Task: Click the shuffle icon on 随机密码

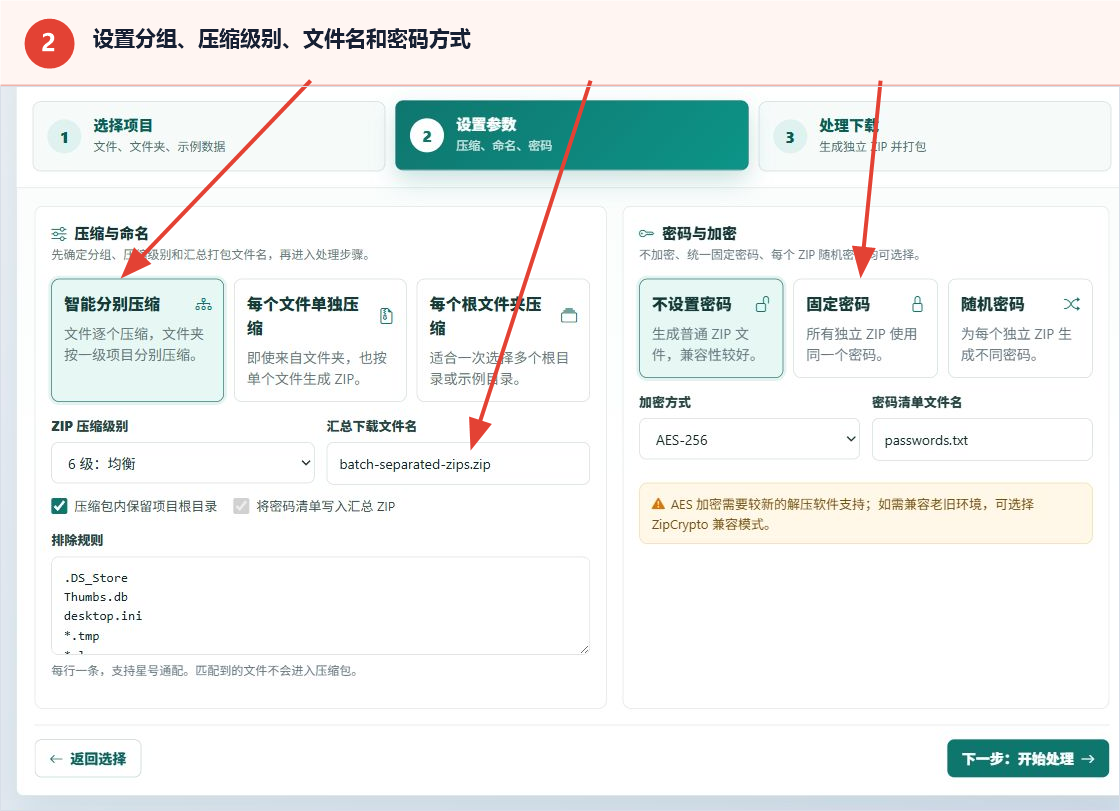Action: coord(1071,304)
